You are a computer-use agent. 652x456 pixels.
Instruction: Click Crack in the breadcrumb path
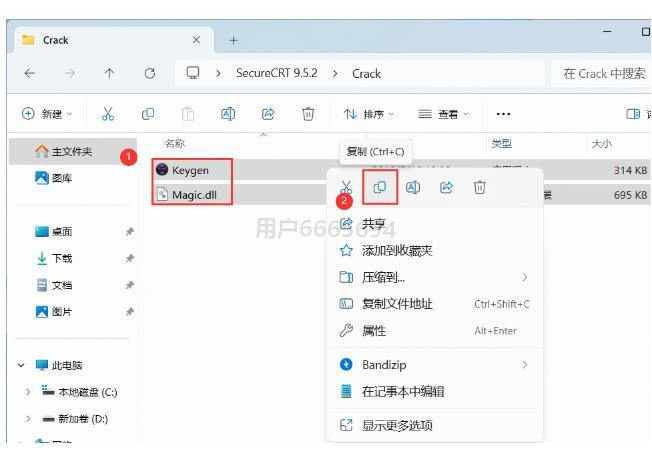point(366,74)
